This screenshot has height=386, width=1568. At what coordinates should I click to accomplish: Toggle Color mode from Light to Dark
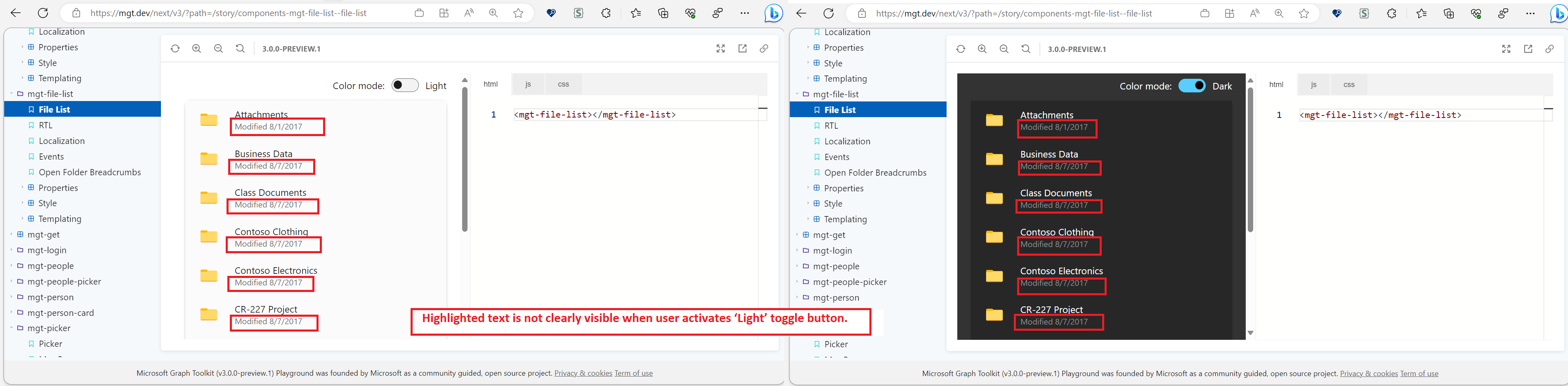coord(405,85)
